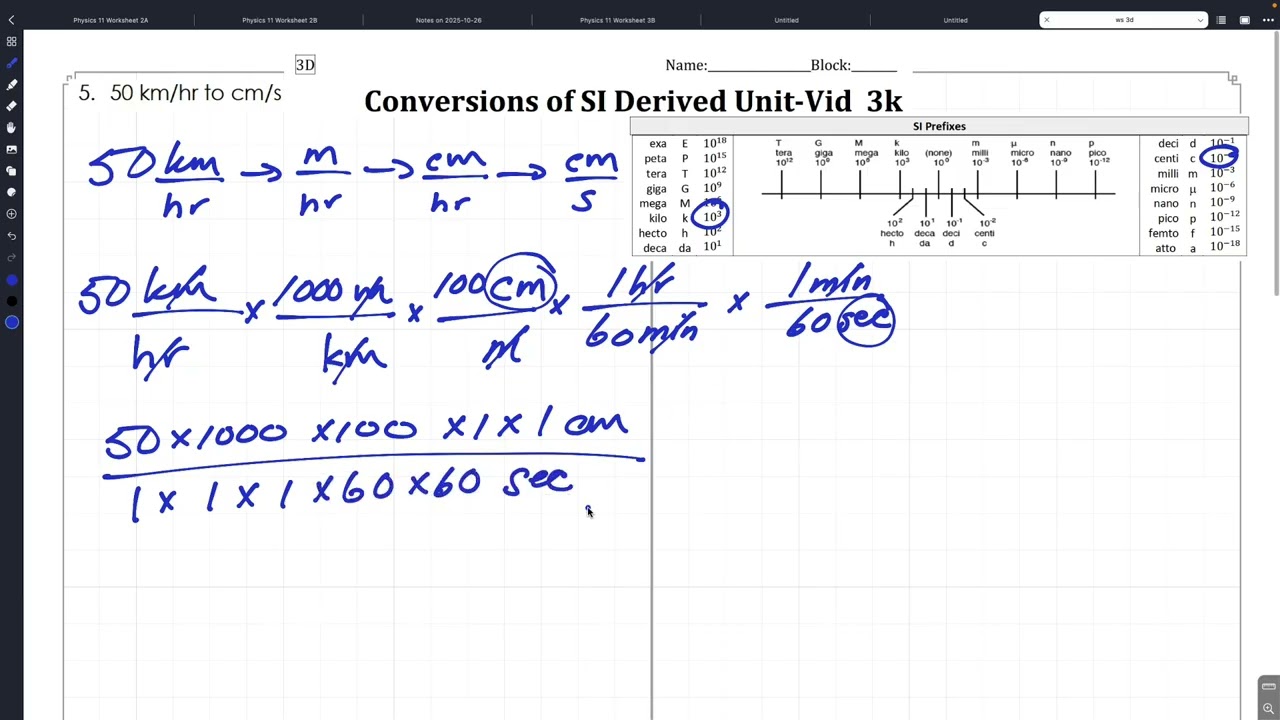
Task: Open the three-dot more options menu
Action: 1269,20
